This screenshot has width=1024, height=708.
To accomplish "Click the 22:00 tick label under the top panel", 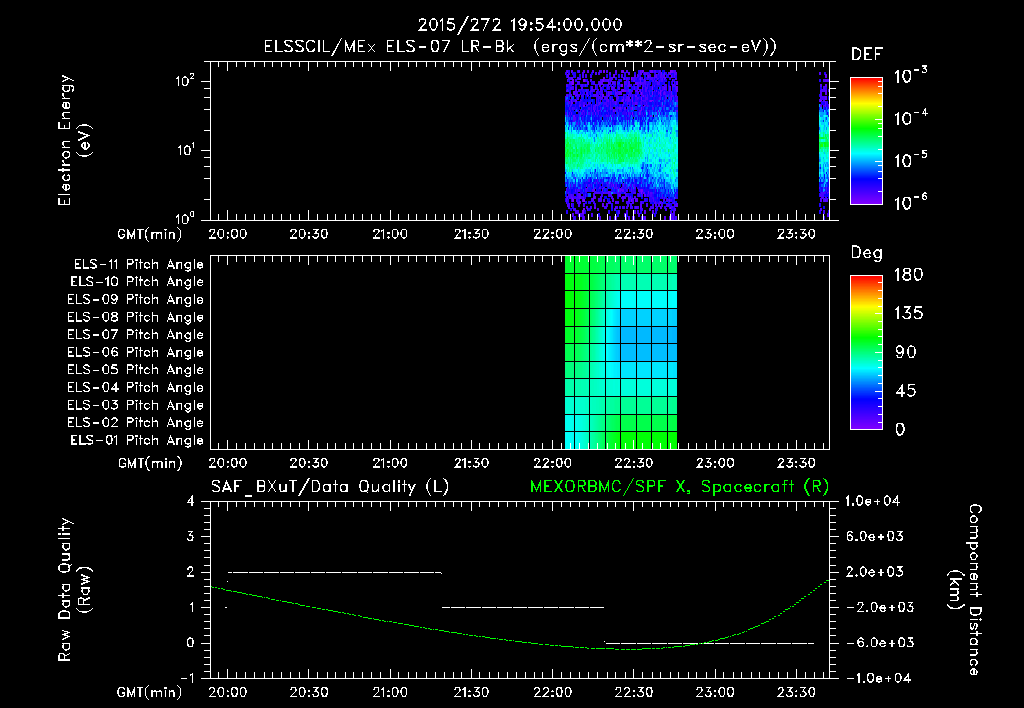I will click(552, 234).
